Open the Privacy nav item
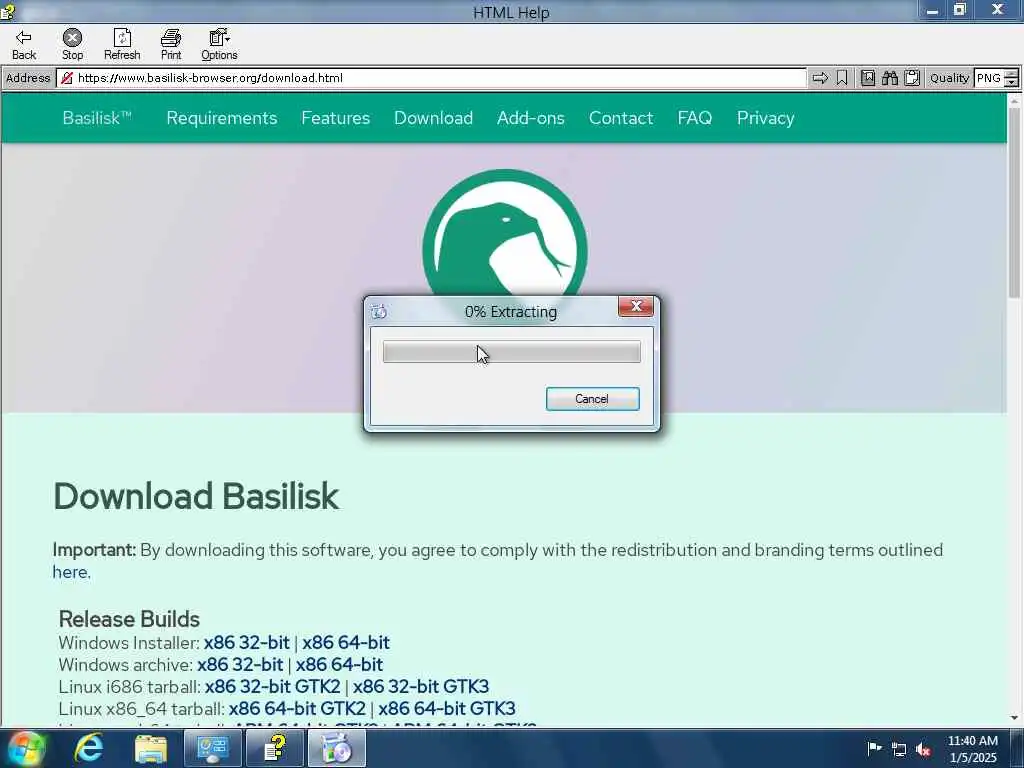Image resolution: width=1024 pixels, height=768 pixels. point(765,118)
